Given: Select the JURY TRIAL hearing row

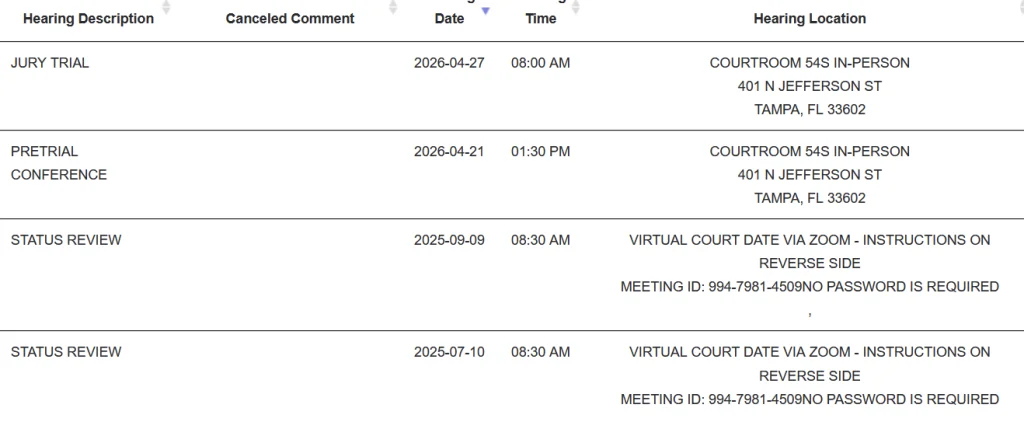Looking at the screenshot, I should [x=50, y=63].
